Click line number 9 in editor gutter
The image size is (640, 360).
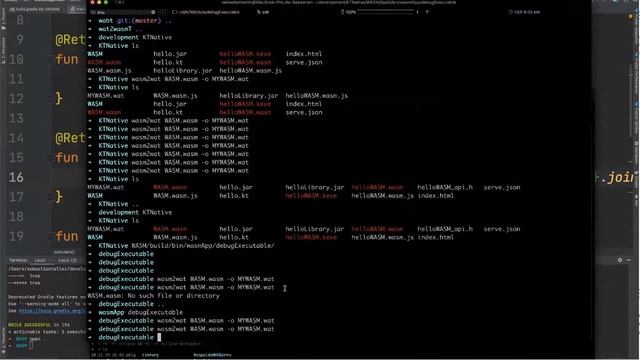pyautogui.click(x=20, y=40)
